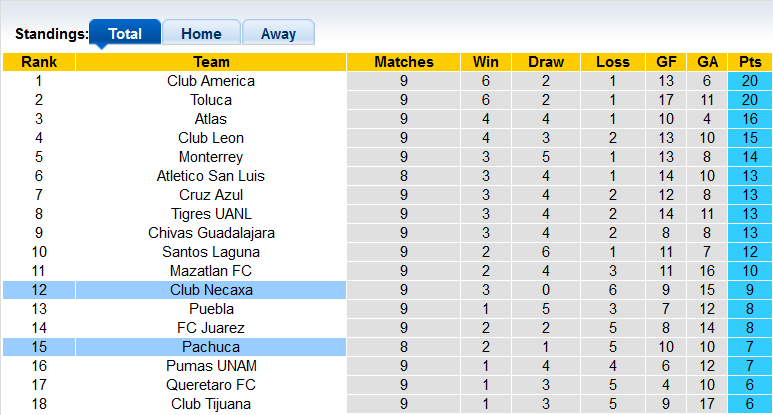Viewport: 773px width, 415px height.
Task: Click the Rank column header
Action: [39, 62]
